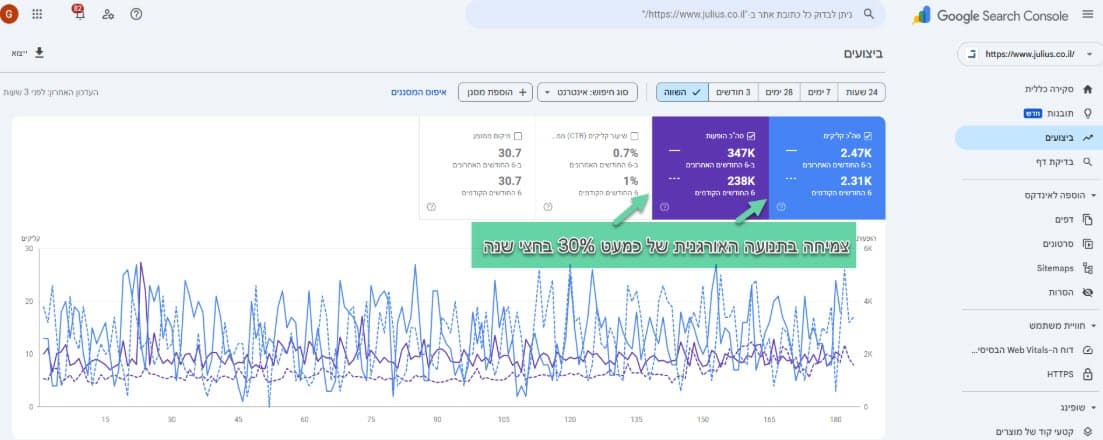Click the magnifier icon in the URL inspection bar

[868, 14]
